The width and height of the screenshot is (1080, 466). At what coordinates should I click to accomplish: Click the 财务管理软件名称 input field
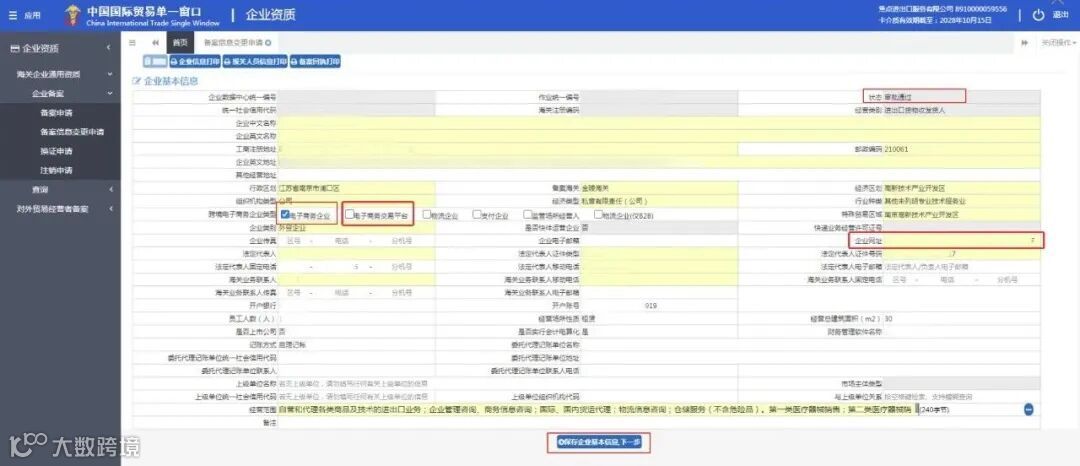coord(962,332)
